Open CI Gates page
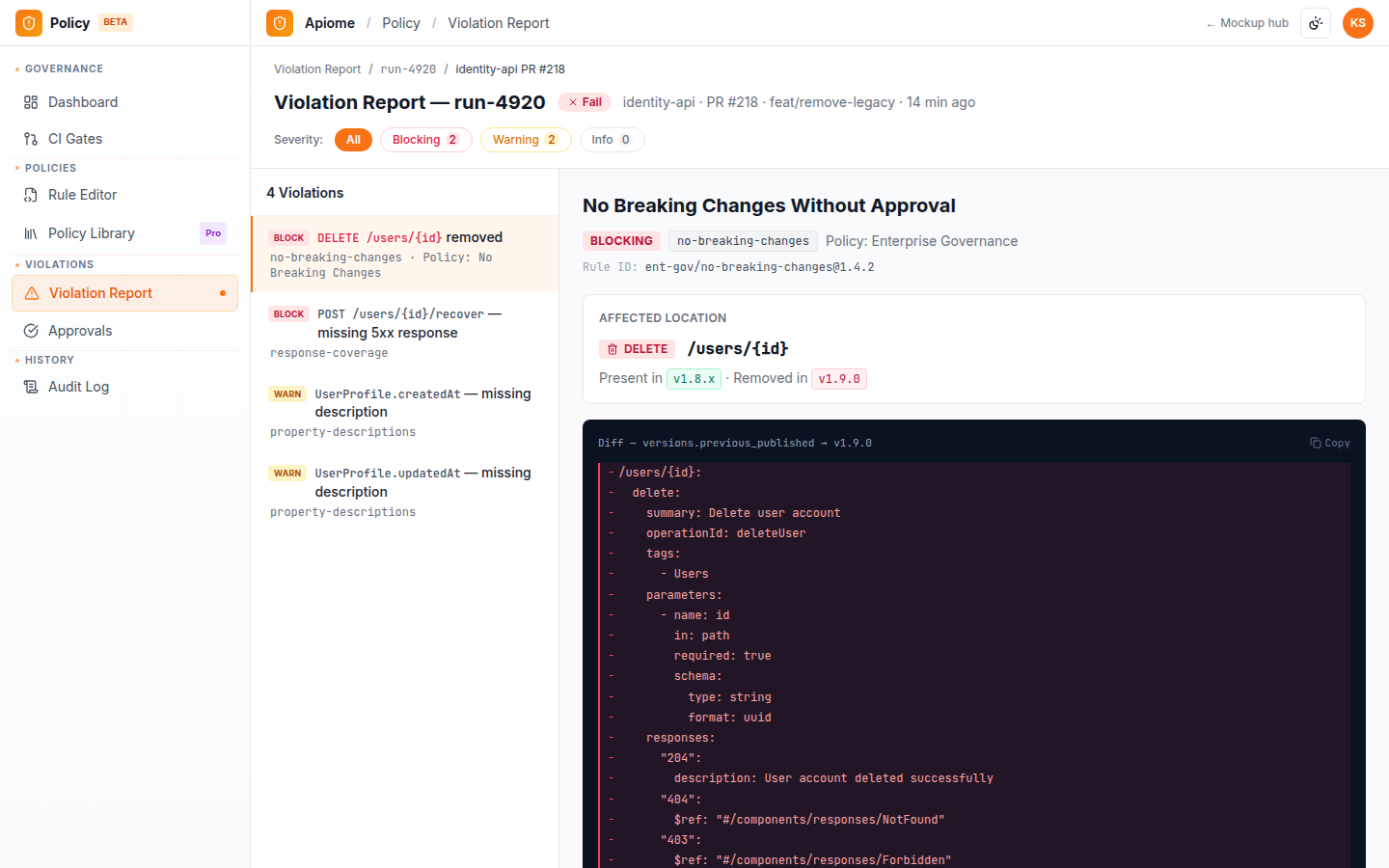This screenshot has height=868, width=1389. tap(125, 139)
